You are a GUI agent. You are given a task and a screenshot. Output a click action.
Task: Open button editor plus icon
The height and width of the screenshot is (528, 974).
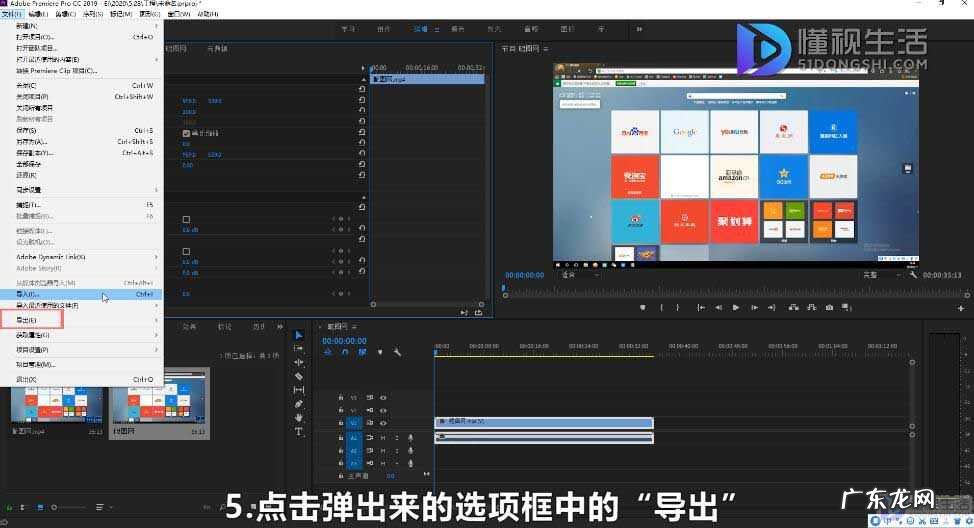[x=961, y=308]
